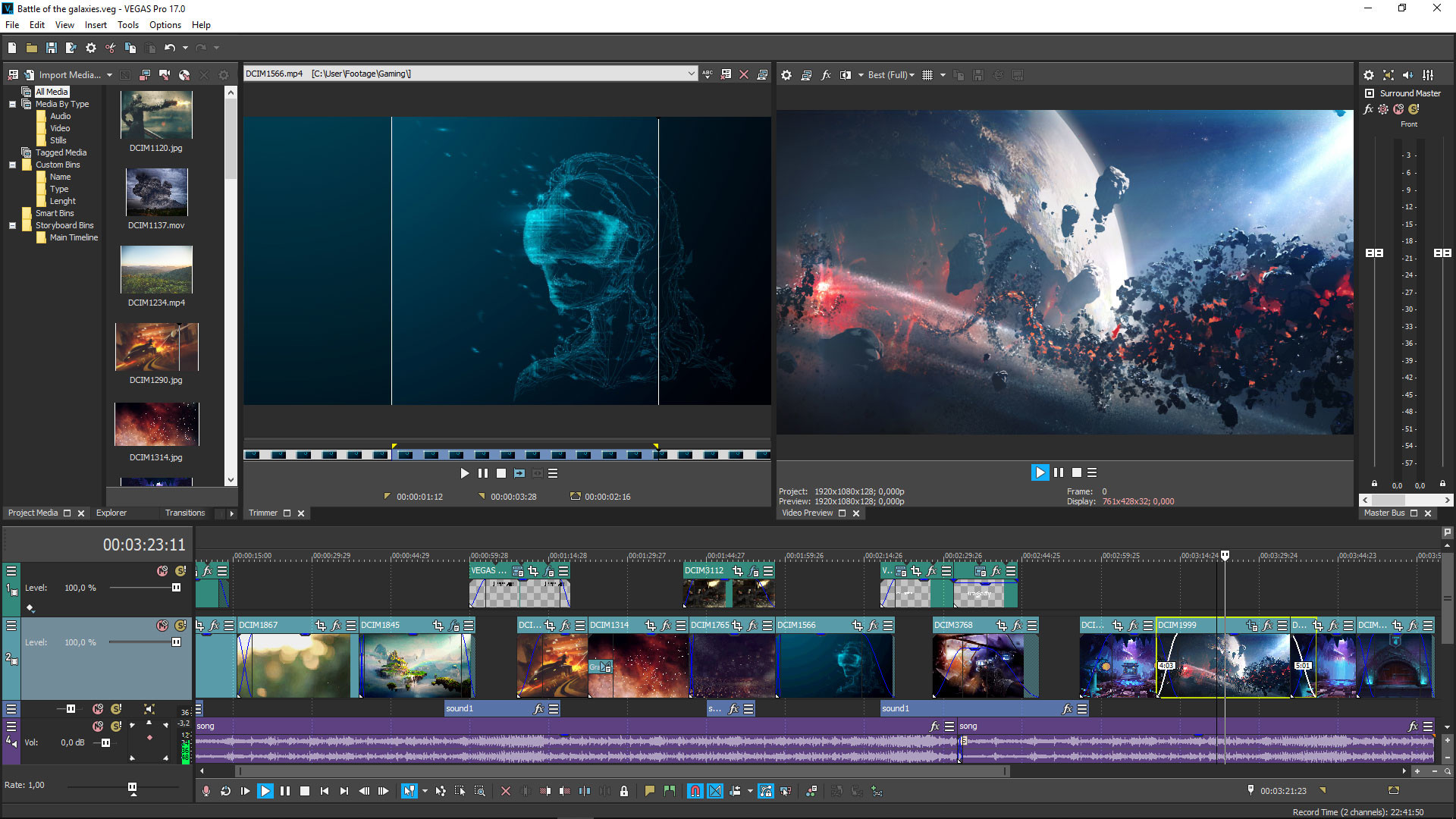Open the View menu in menu bar
The image size is (1456, 819).
[x=66, y=25]
